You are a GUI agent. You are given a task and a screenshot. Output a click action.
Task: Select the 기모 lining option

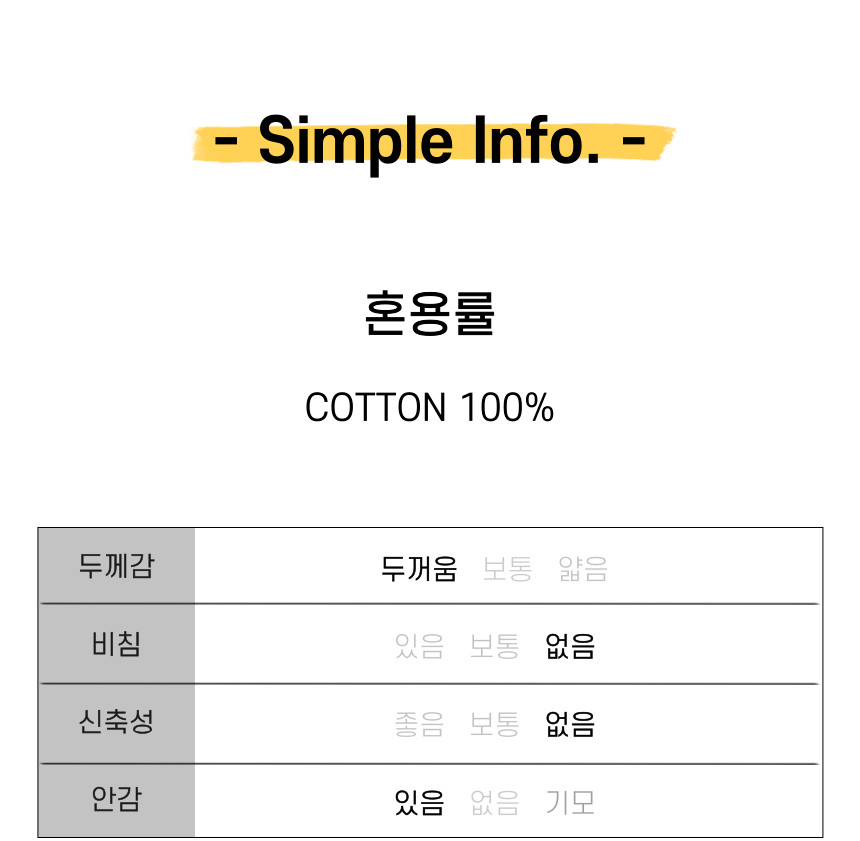(570, 803)
